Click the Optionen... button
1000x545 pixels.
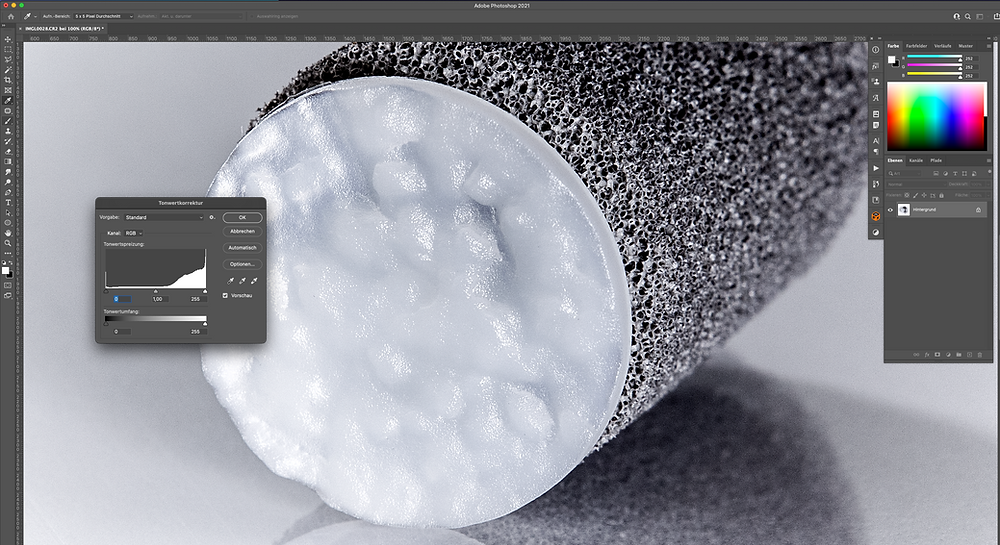coord(242,264)
